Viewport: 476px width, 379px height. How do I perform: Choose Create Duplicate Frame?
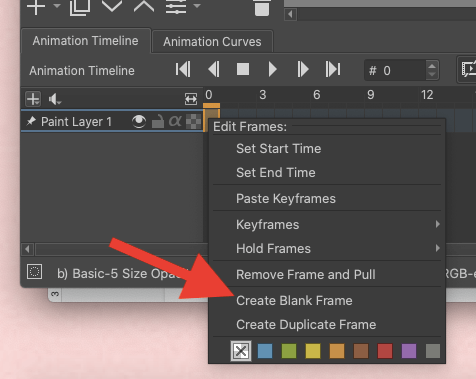[327, 325]
